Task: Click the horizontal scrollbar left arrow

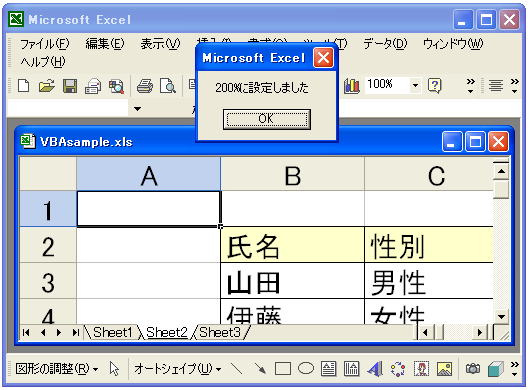Action: coord(425,333)
